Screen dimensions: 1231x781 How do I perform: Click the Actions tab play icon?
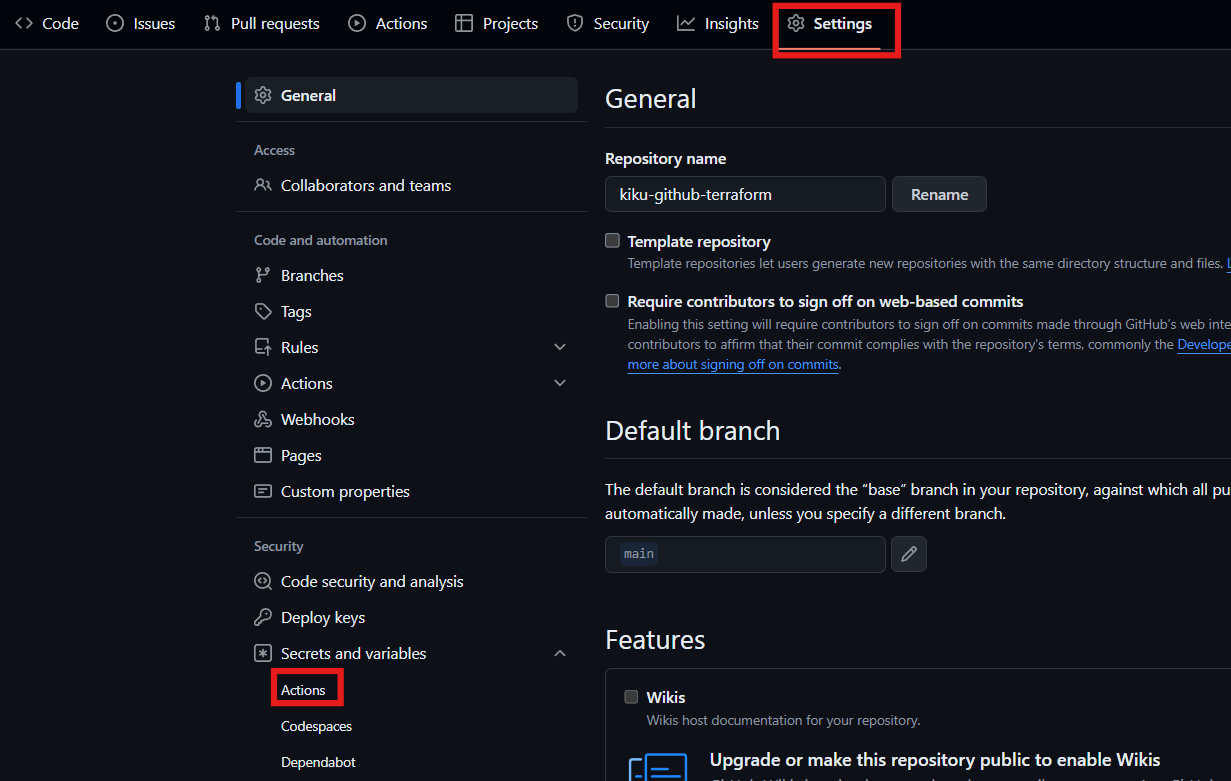point(357,23)
